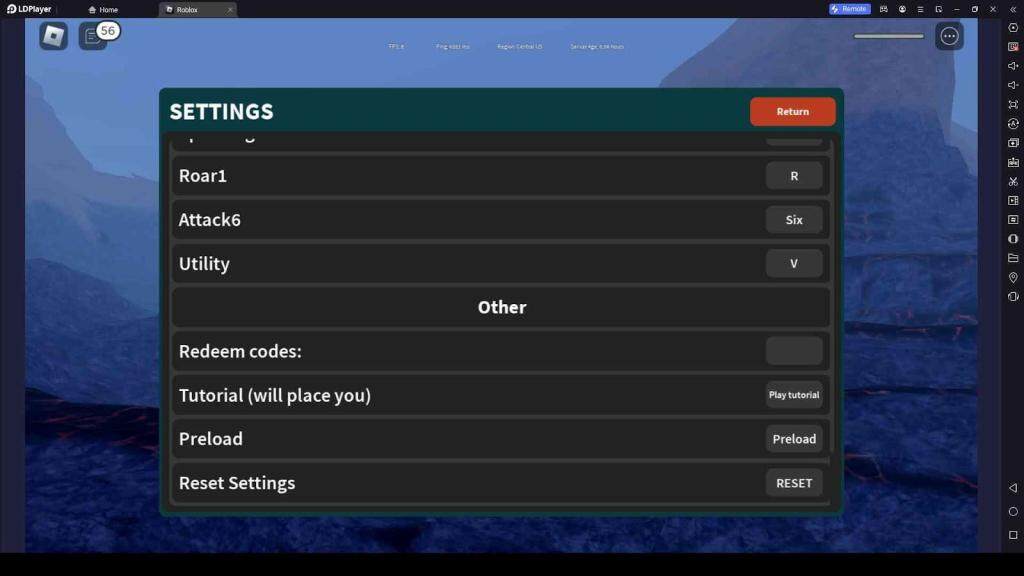Open the keyboard mapping icon in sidebar
The height and width of the screenshot is (576, 1024).
click(1013, 46)
